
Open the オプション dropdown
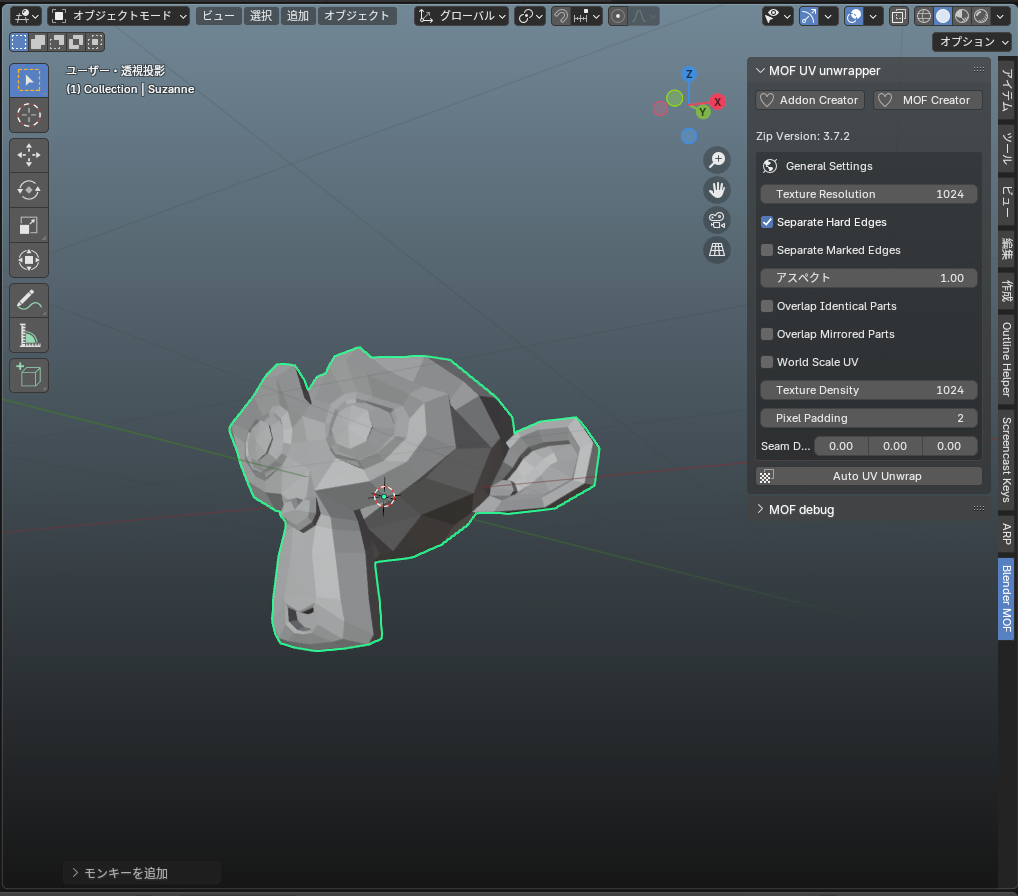[972, 42]
